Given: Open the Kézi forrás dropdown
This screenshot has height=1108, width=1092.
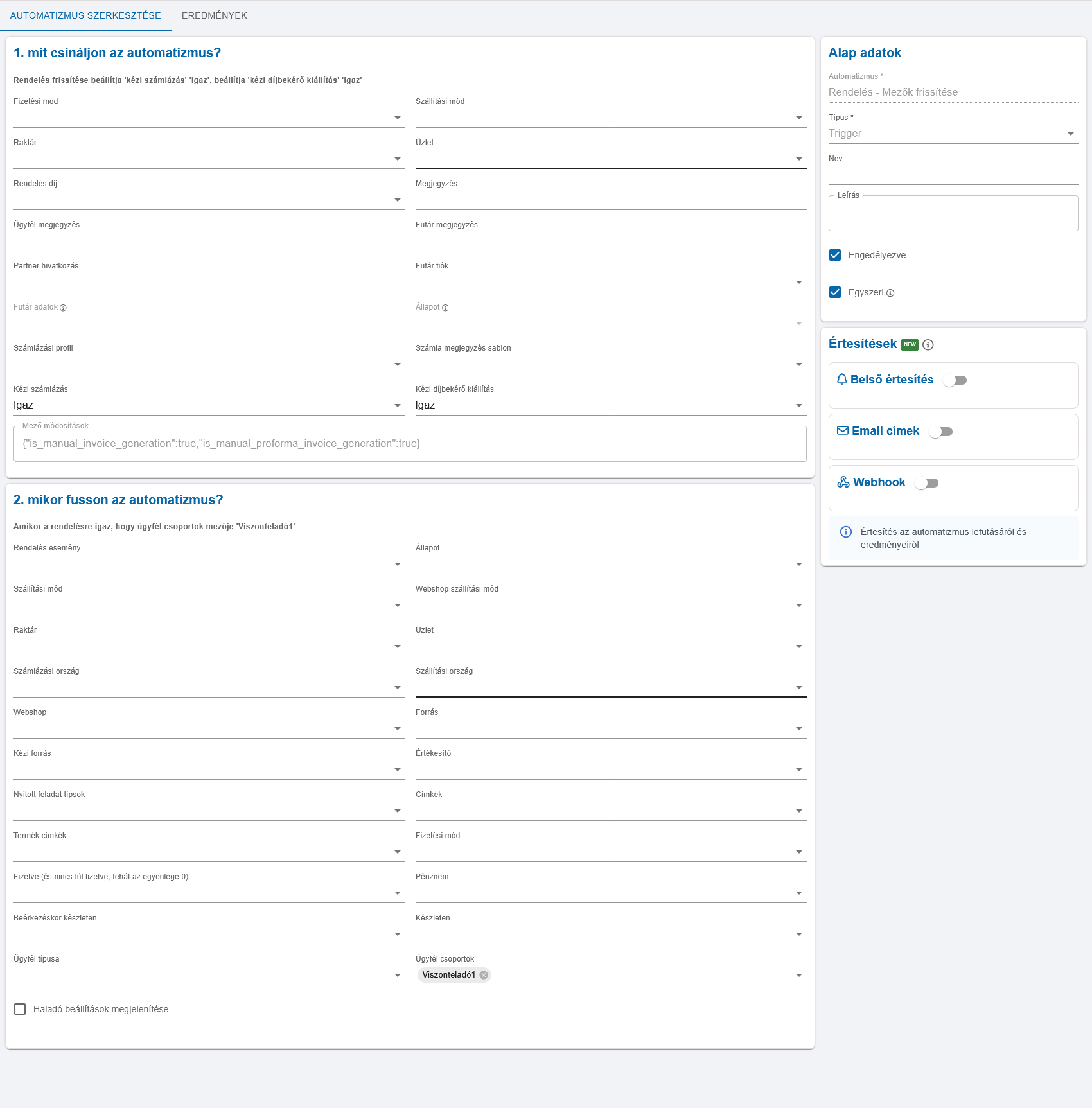Looking at the screenshot, I should tap(209, 769).
